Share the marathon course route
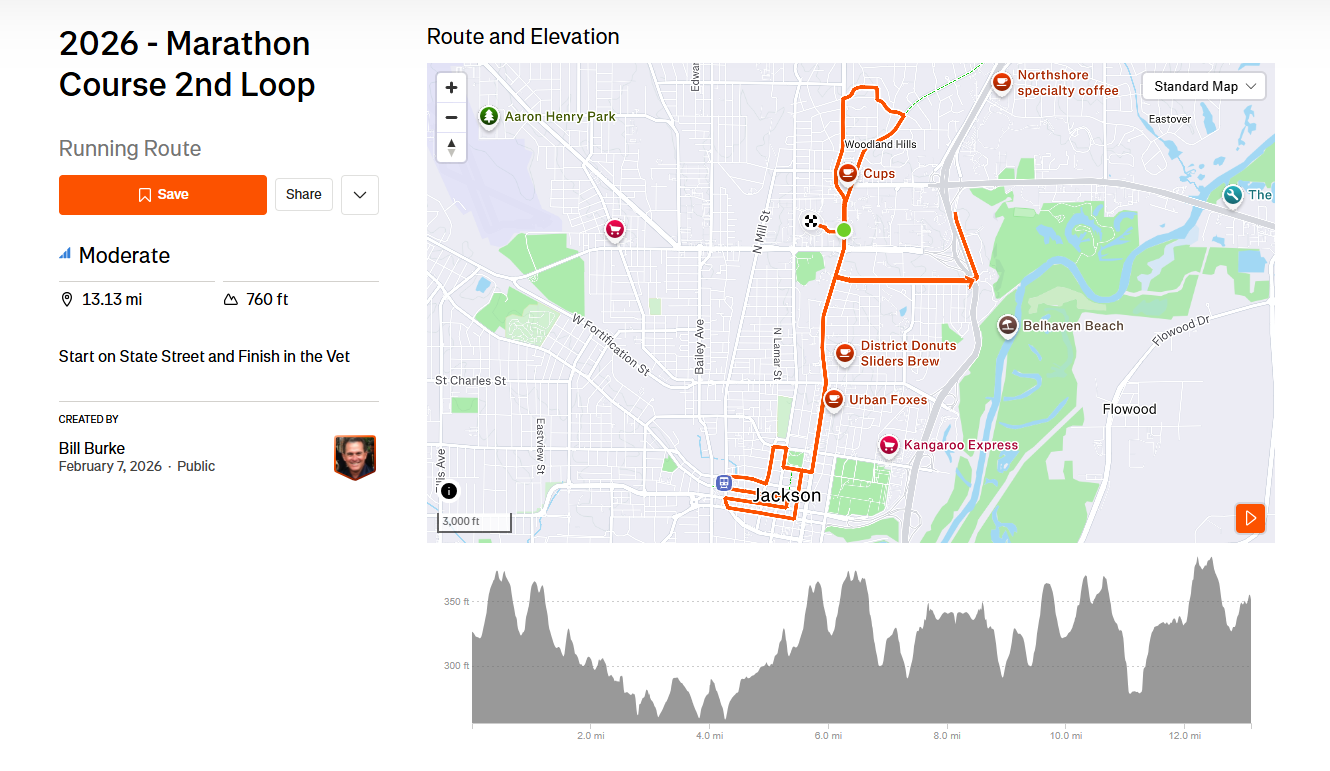 tap(304, 195)
